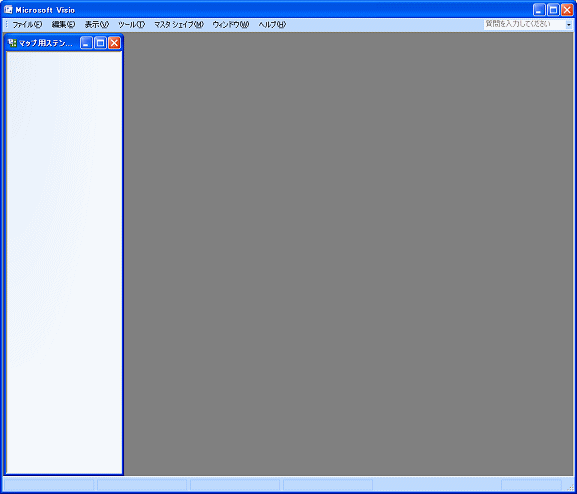Close the マップ用ステンシル stencil window
This screenshot has width=577, height=494.
click(x=114, y=43)
